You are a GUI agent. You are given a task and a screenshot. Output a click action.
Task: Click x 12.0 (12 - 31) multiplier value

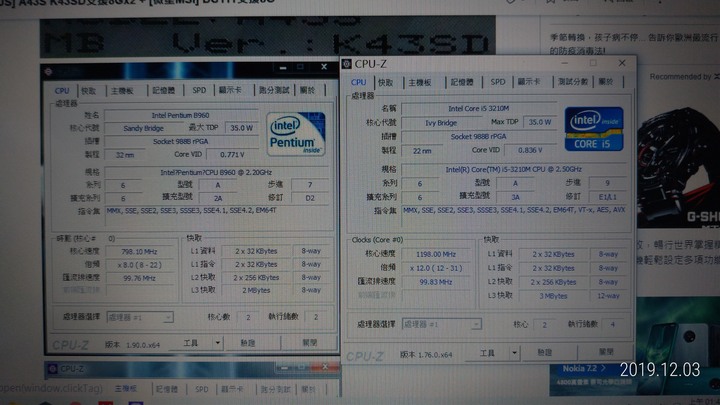436,268
